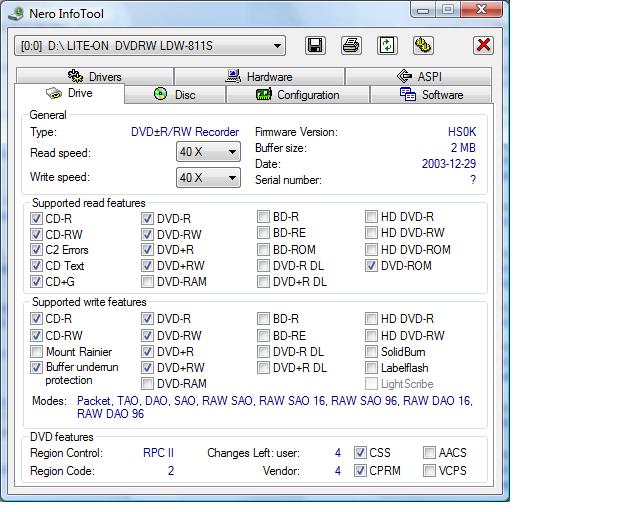
Task: Toggle Labelflash checkbox
Action: 371,368
